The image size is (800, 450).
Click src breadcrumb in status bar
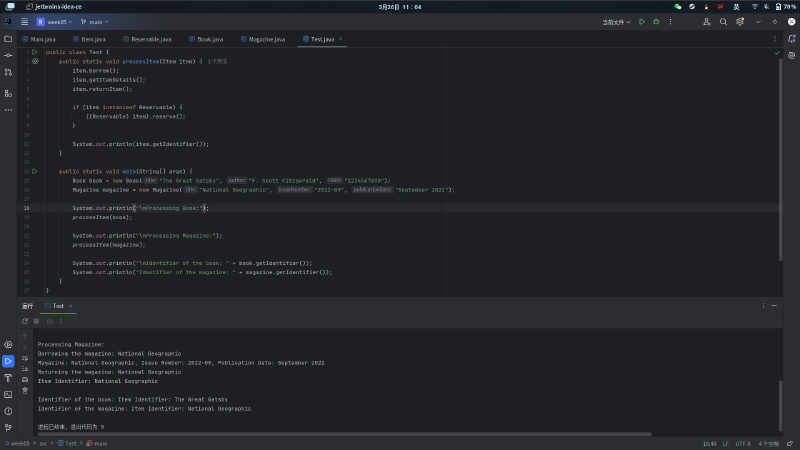pos(43,443)
